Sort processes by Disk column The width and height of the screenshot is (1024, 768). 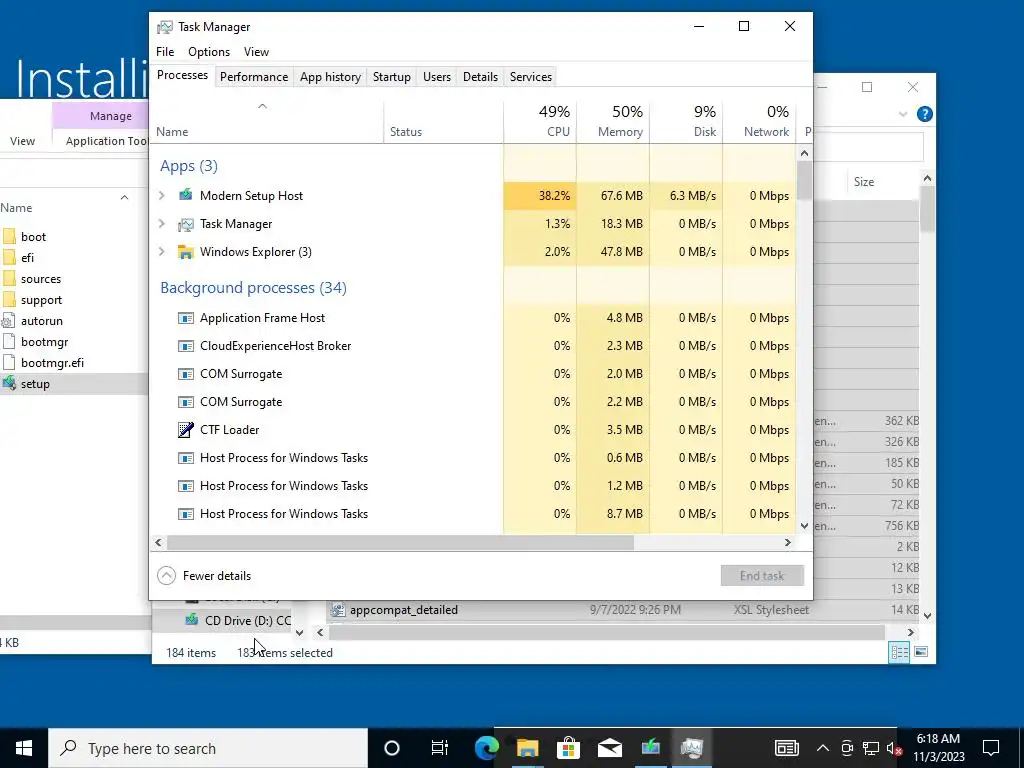(x=686, y=121)
